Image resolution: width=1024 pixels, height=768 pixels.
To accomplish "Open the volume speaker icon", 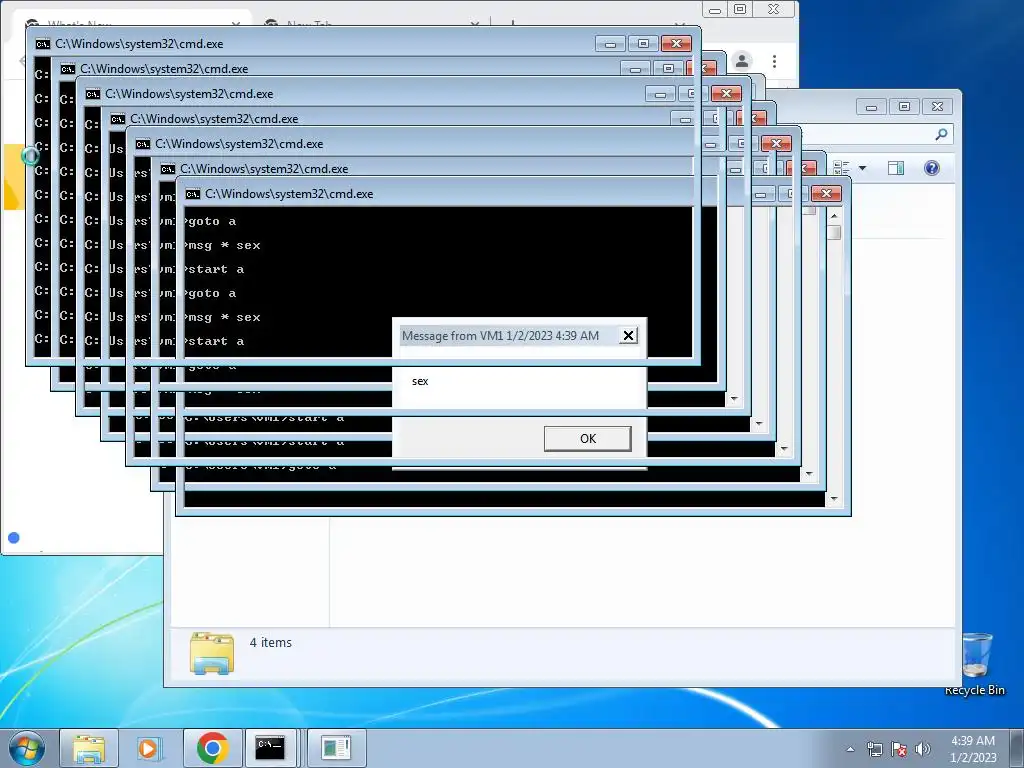I will [922, 749].
